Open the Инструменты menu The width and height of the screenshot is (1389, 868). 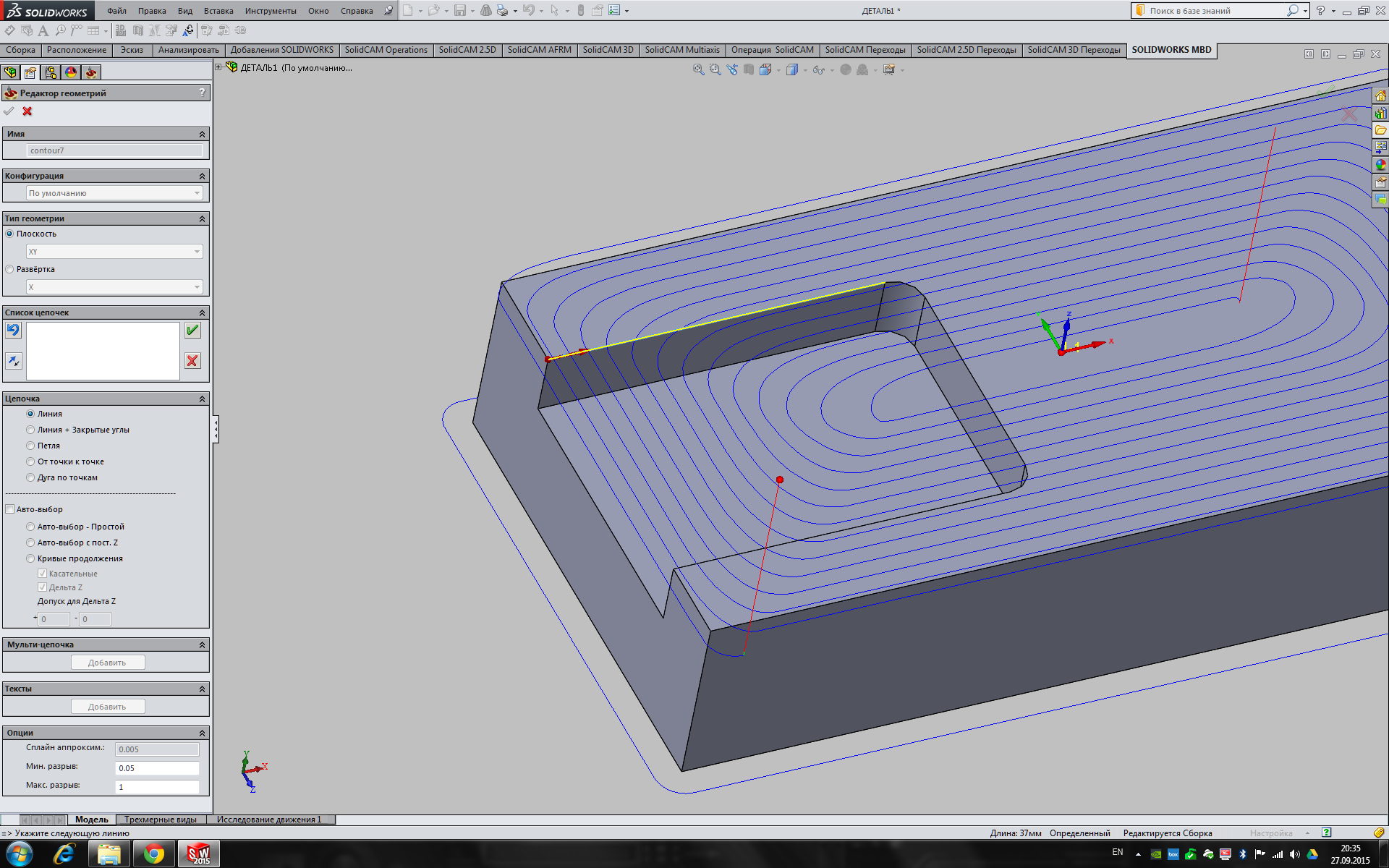pos(270,11)
